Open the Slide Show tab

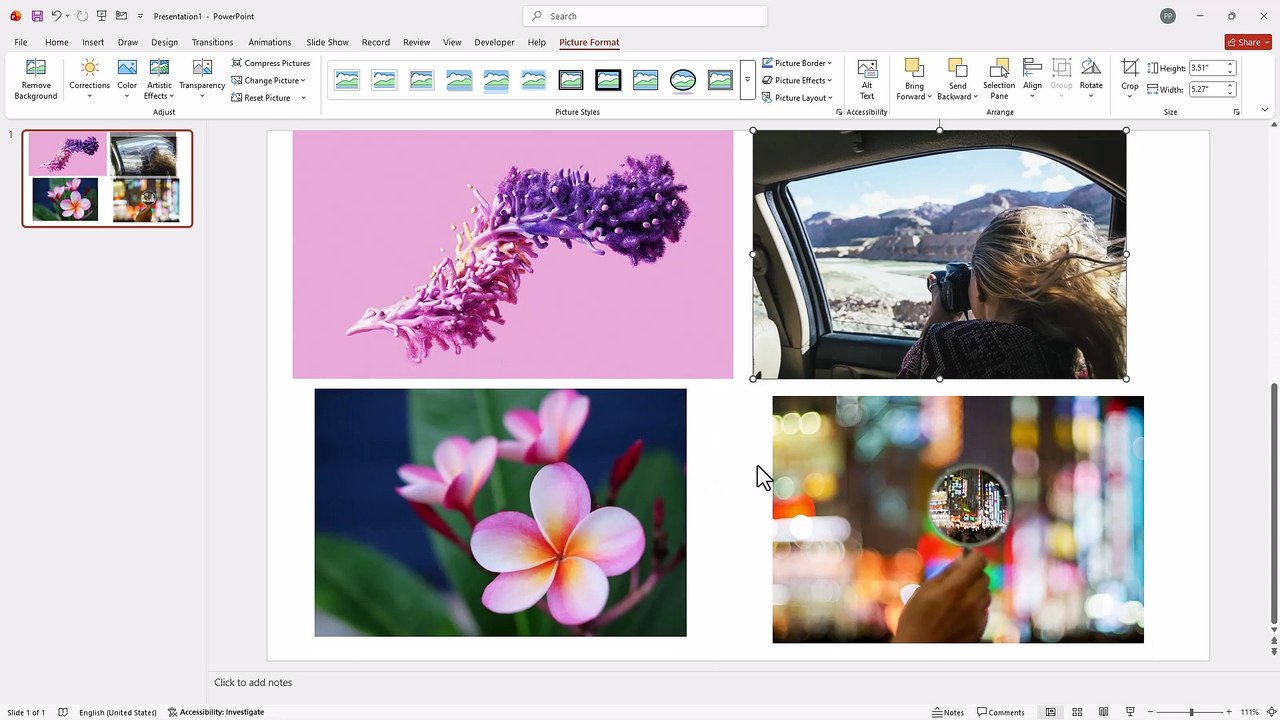(327, 42)
